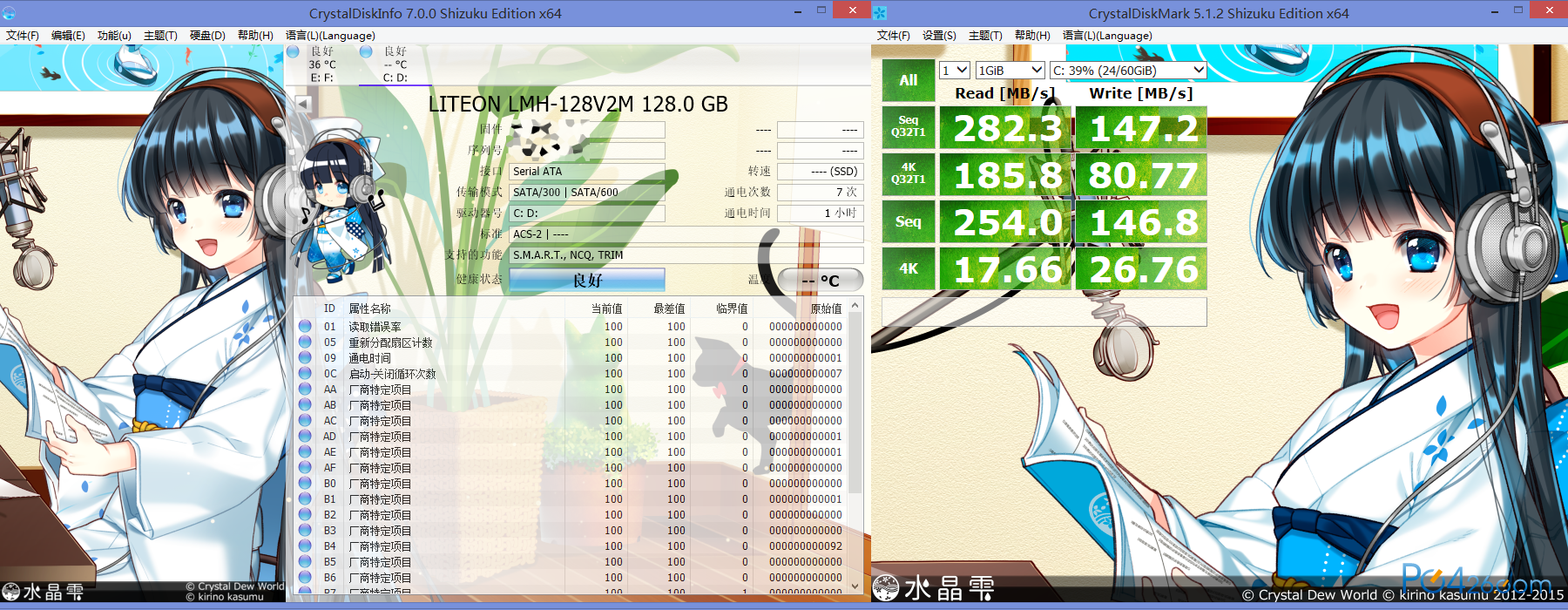Click status orb for attribute AB row

pos(305,404)
